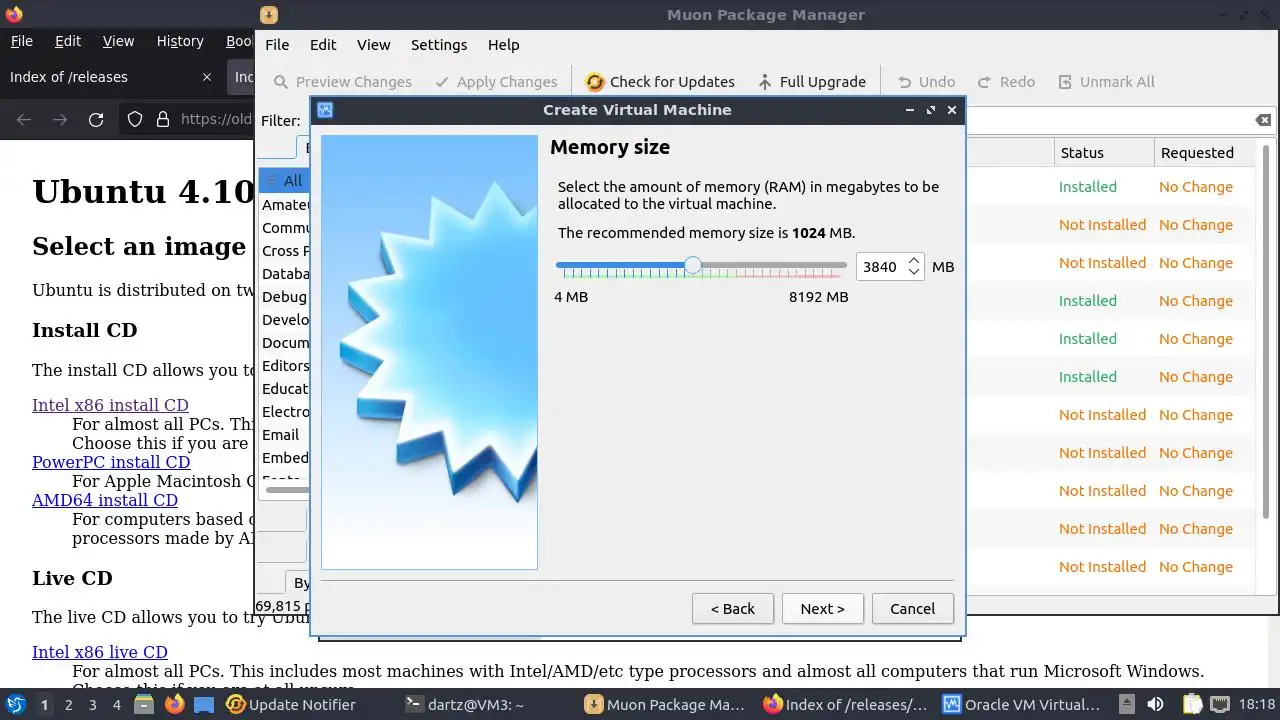Reload the page in Firefox
This screenshot has height=720, width=1280.
coord(96,120)
